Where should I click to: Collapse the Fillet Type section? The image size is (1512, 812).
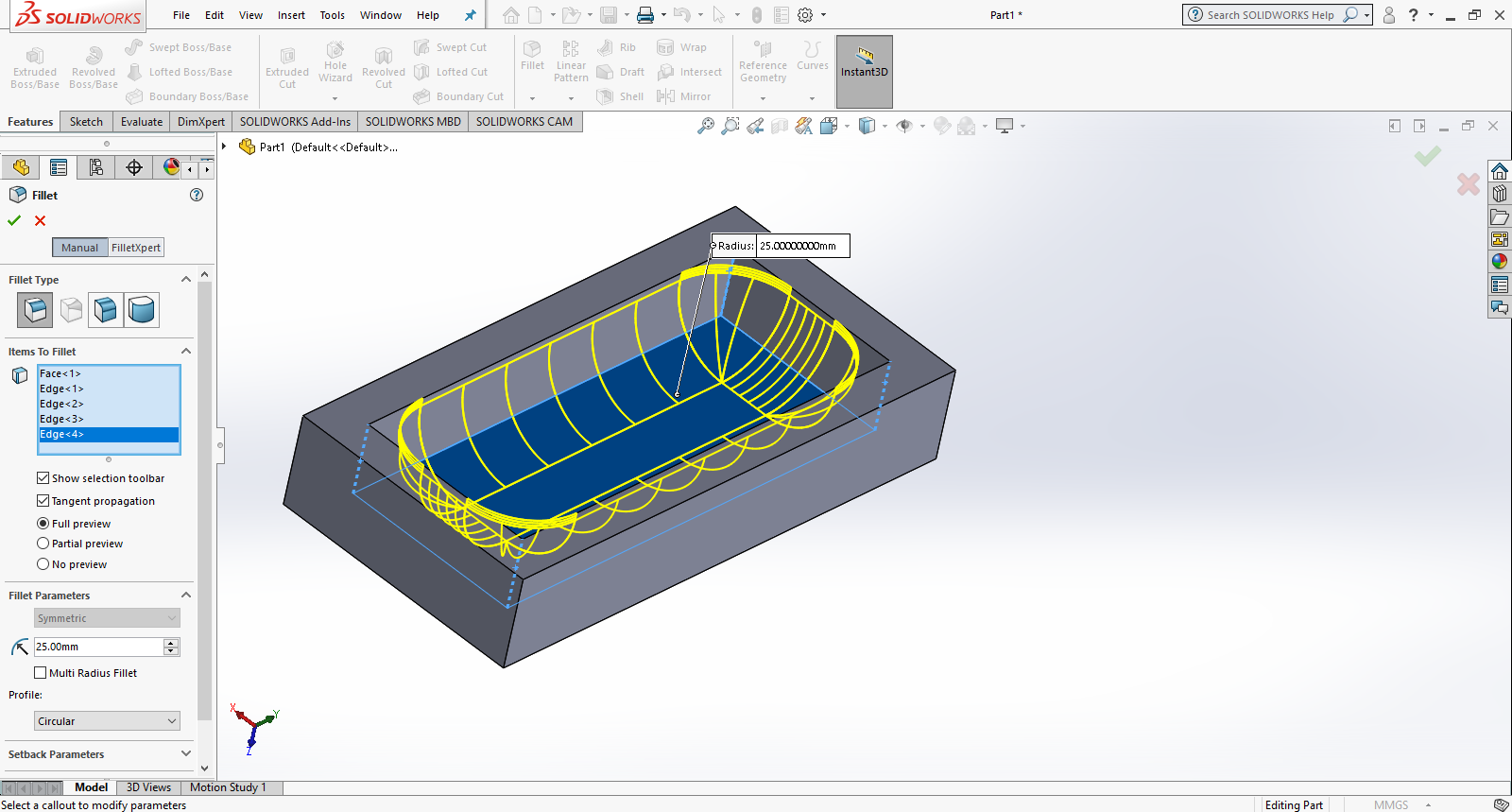tap(186, 280)
